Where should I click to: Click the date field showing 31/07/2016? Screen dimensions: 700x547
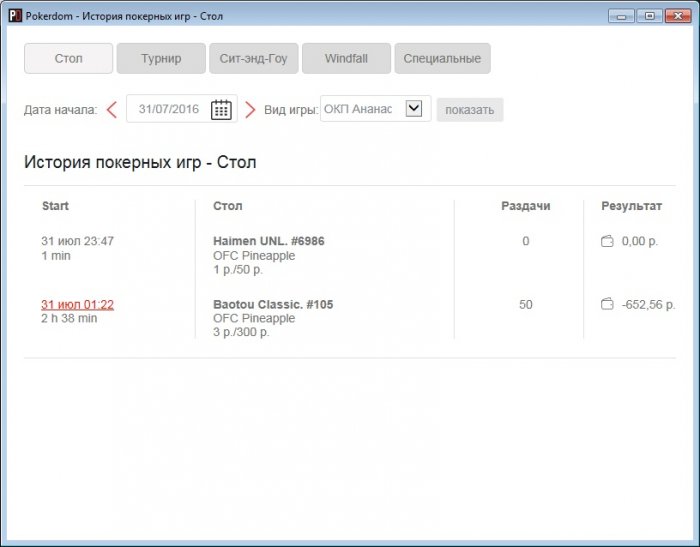click(170, 110)
